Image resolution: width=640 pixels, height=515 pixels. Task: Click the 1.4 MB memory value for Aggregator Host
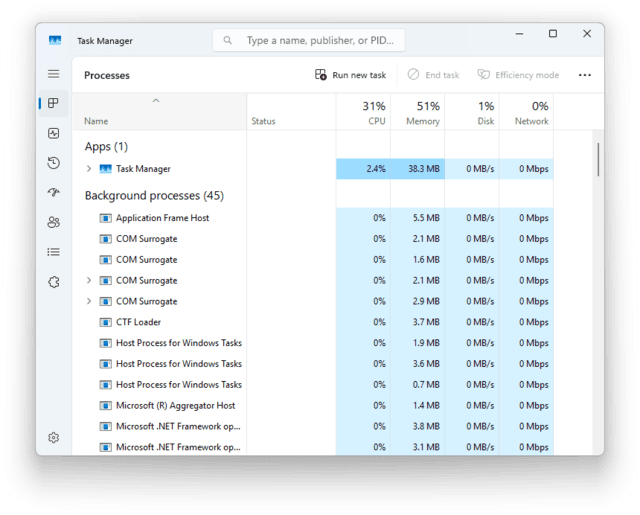click(x=418, y=405)
